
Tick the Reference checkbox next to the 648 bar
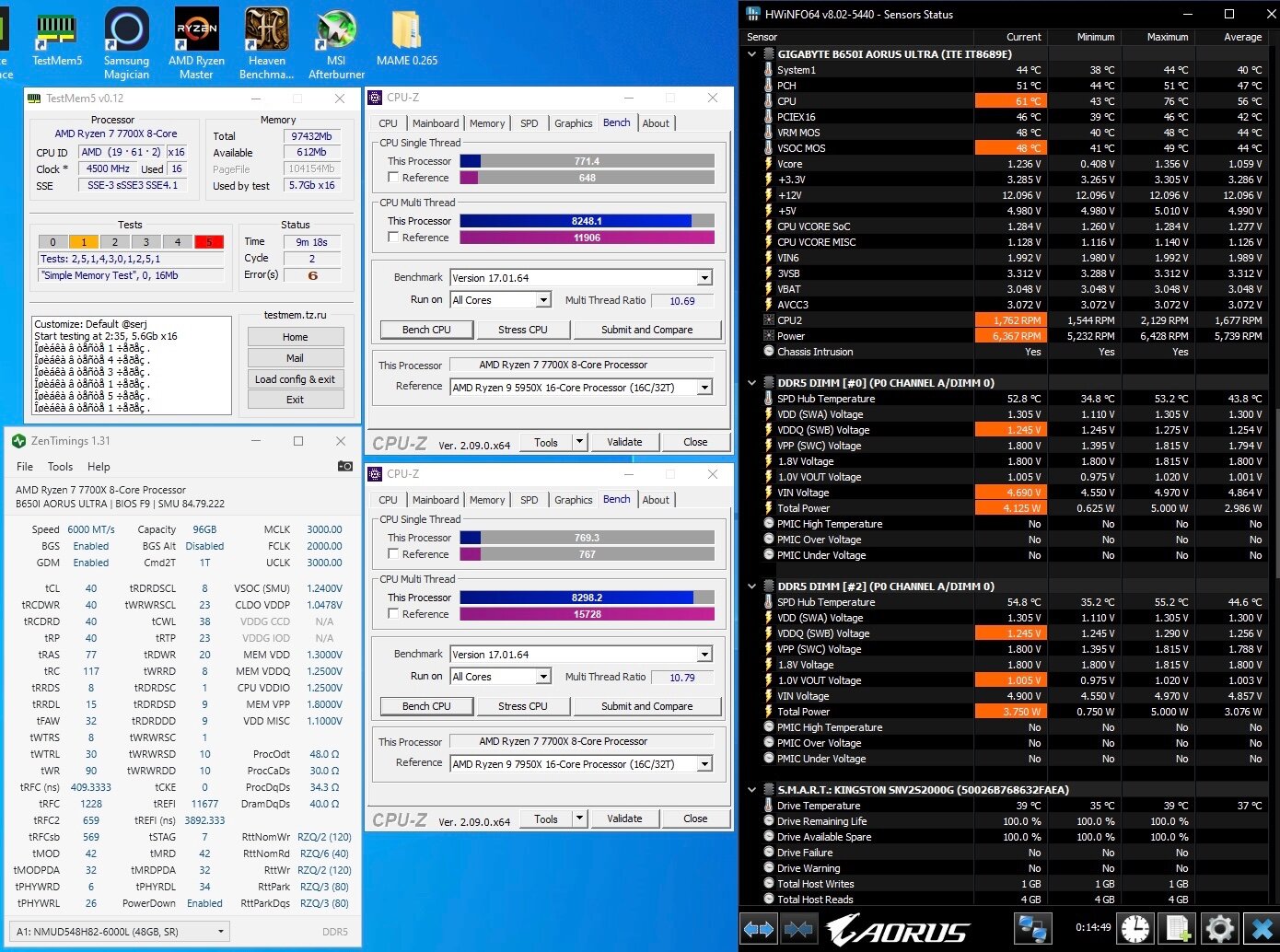pyautogui.click(x=393, y=178)
